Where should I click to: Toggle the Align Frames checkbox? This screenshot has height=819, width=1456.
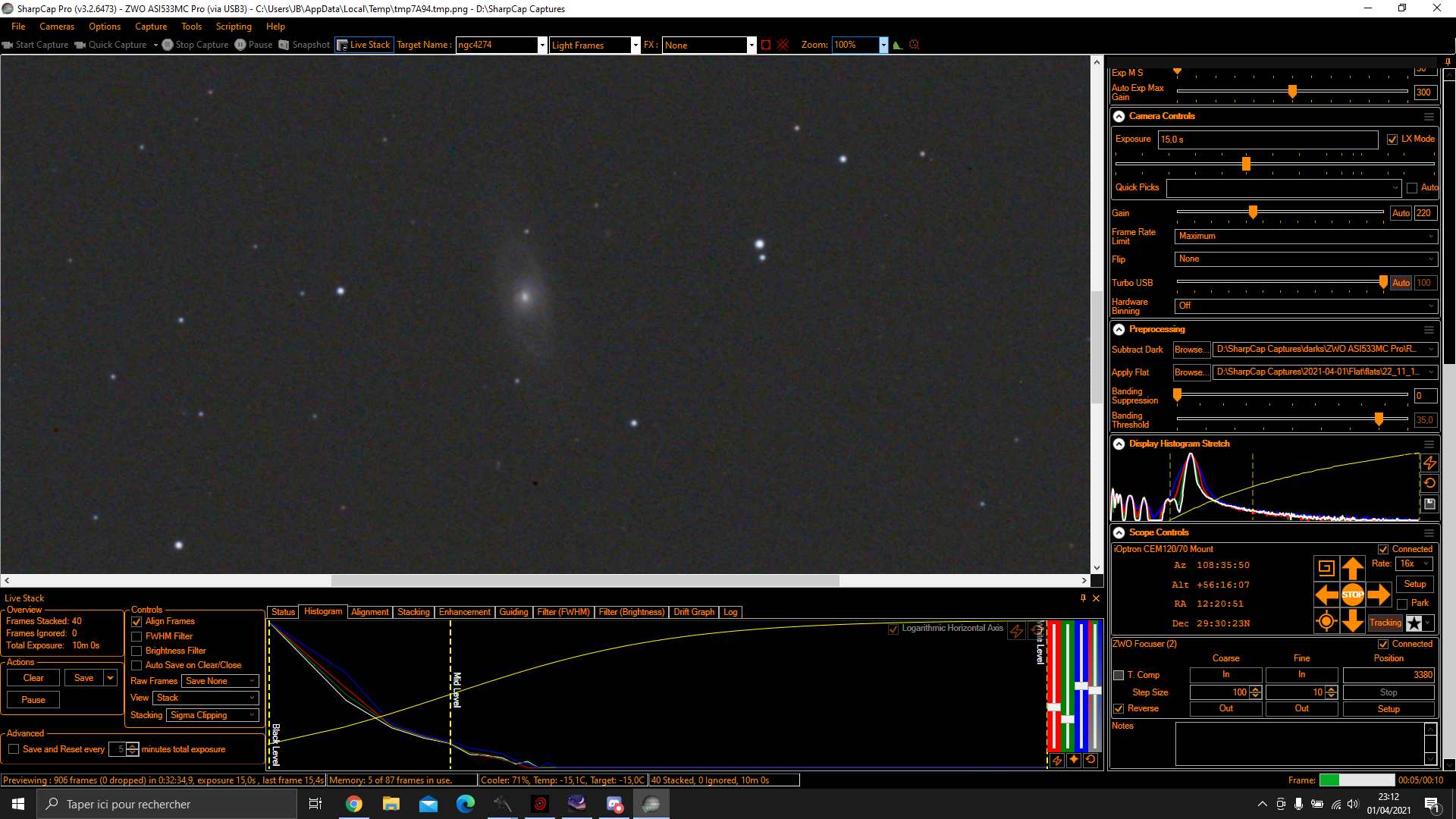click(136, 622)
